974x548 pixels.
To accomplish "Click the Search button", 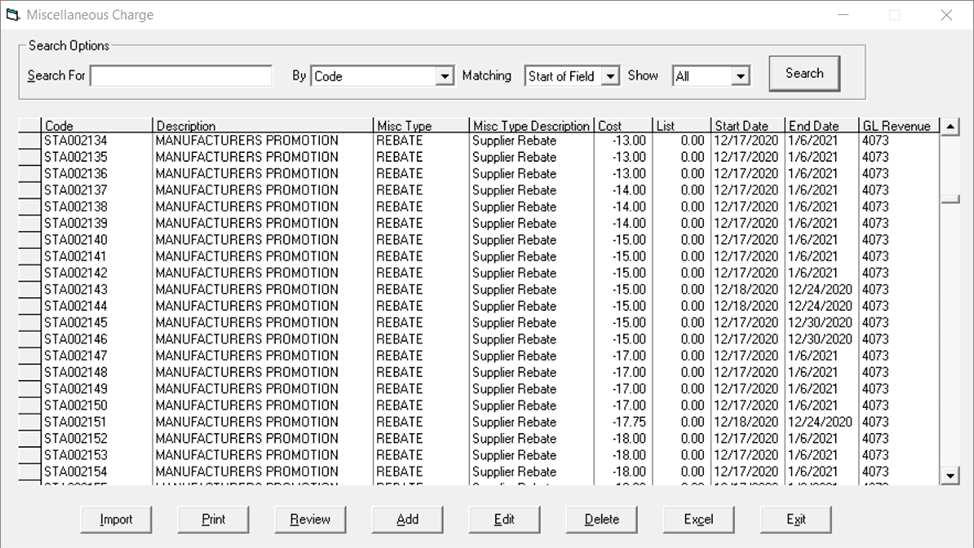I will (x=804, y=74).
